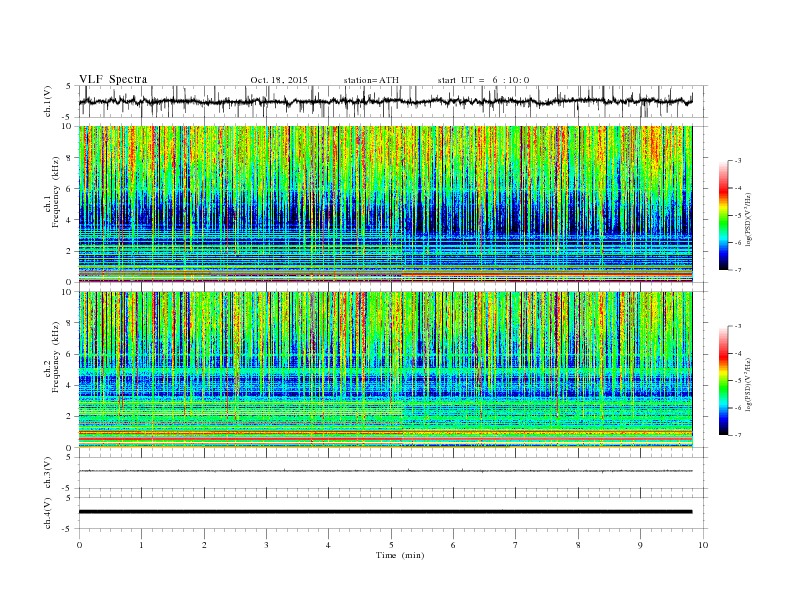Click the '7' tick on the time axis
Screen dimensions: 792x612
pos(516,545)
